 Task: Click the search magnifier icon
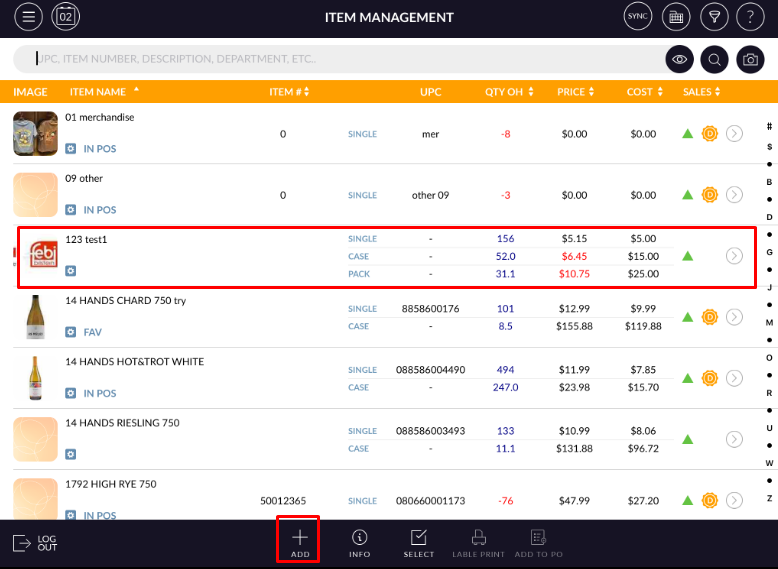click(x=714, y=60)
